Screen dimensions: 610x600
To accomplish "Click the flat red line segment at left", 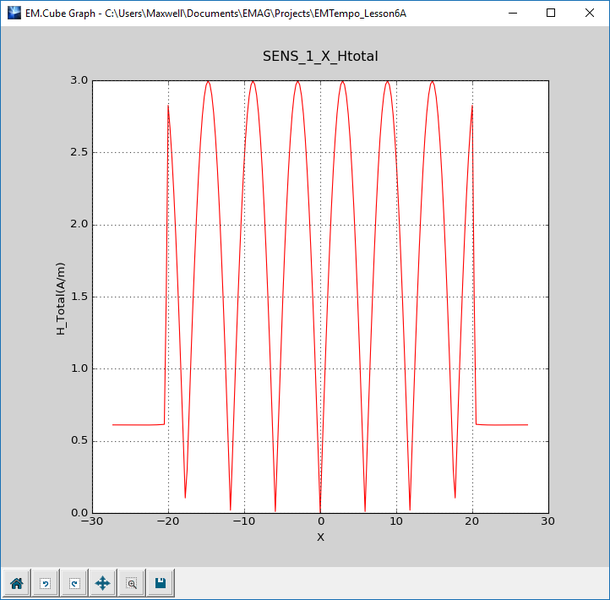I will pos(138,425).
